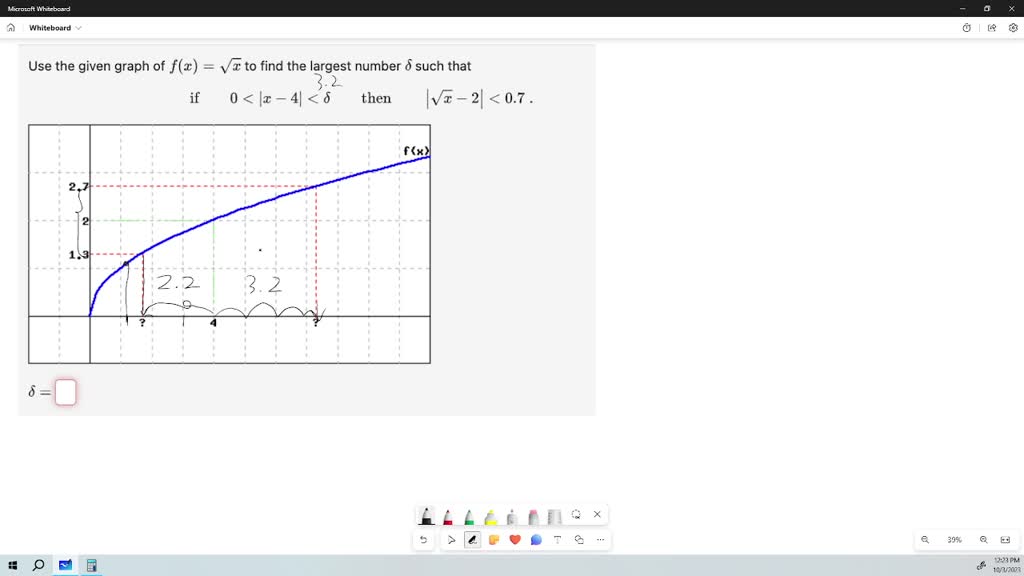
Task: Add a sticky note
Action: [x=494, y=539]
